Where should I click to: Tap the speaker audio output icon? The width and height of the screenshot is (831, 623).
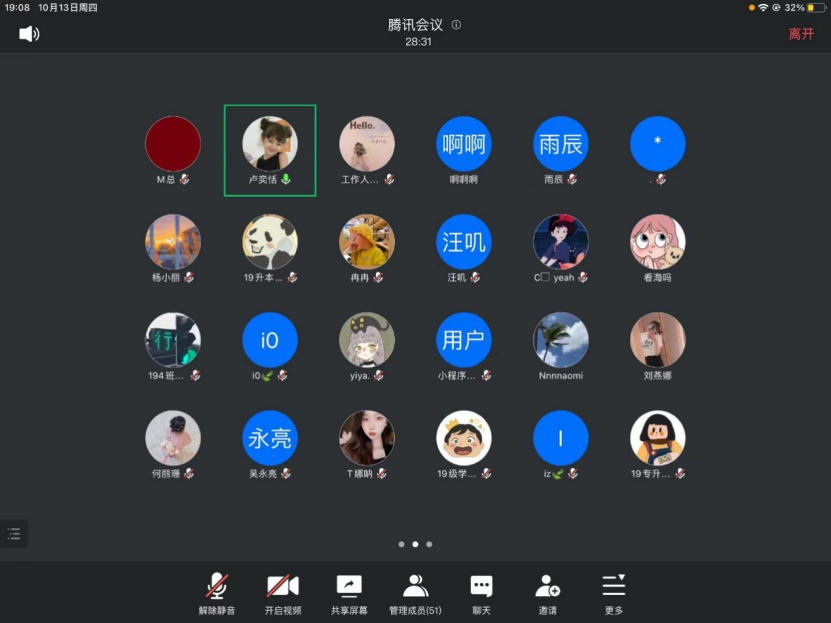pos(29,34)
